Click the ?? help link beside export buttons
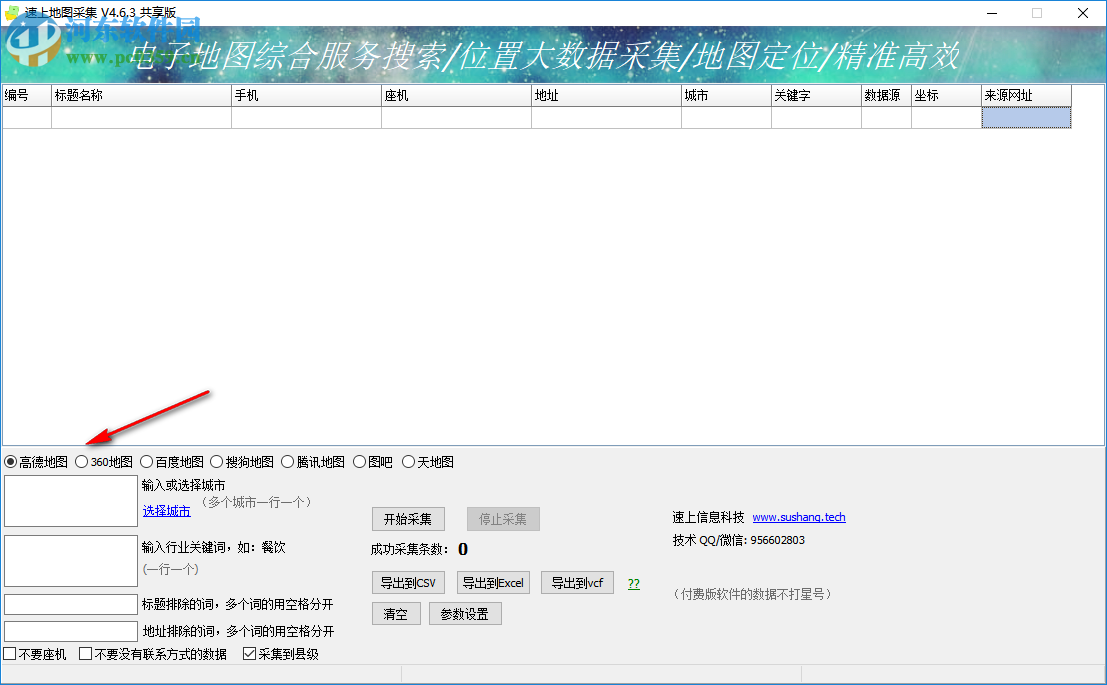 pos(633,582)
